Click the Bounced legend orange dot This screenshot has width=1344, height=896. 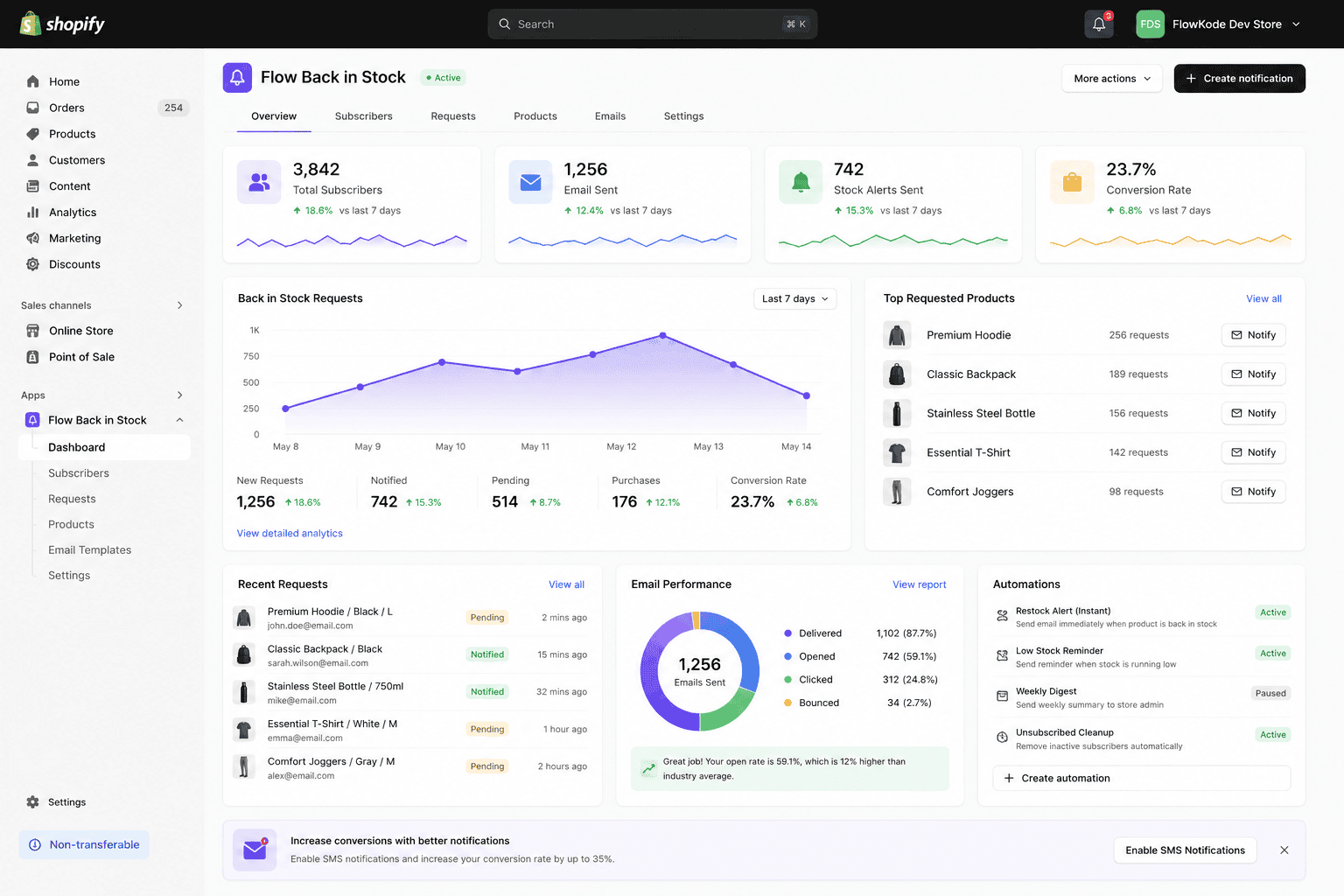(x=788, y=703)
